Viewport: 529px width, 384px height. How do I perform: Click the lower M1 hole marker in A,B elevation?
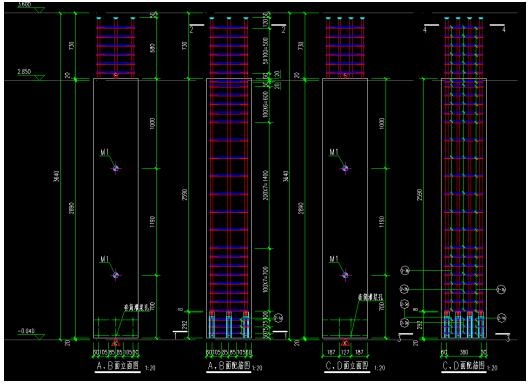pyautogui.click(x=115, y=275)
